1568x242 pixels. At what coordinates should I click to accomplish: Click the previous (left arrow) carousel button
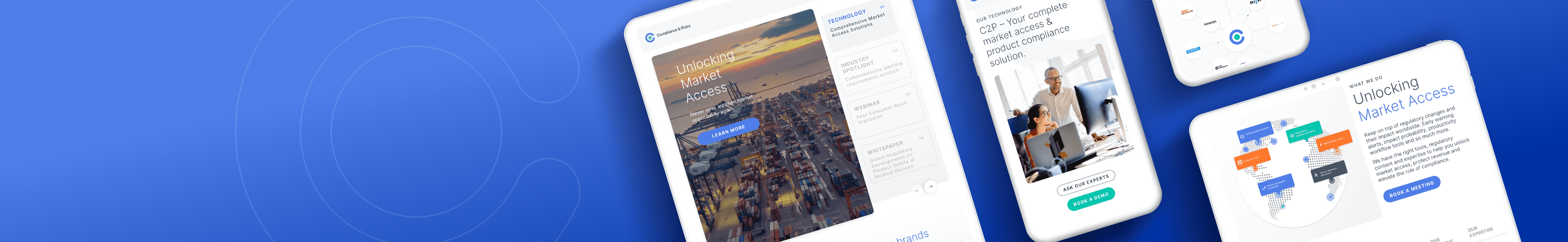917,191
